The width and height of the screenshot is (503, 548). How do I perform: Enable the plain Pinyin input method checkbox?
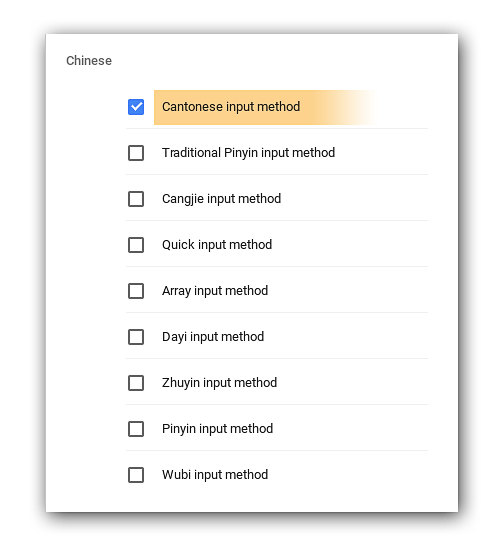[136, 429]
